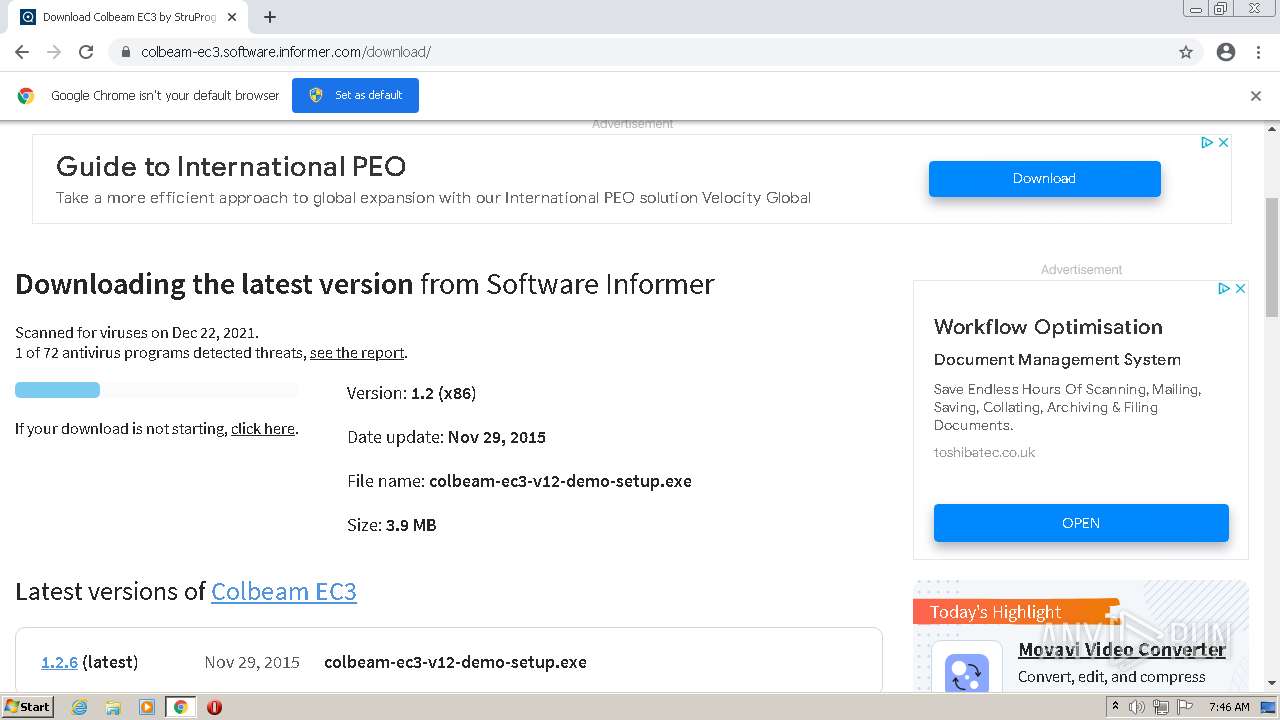1280x720 pixels.
Task: Click the download progress bar
Action: pyautogui.click(x=157, y=390)
